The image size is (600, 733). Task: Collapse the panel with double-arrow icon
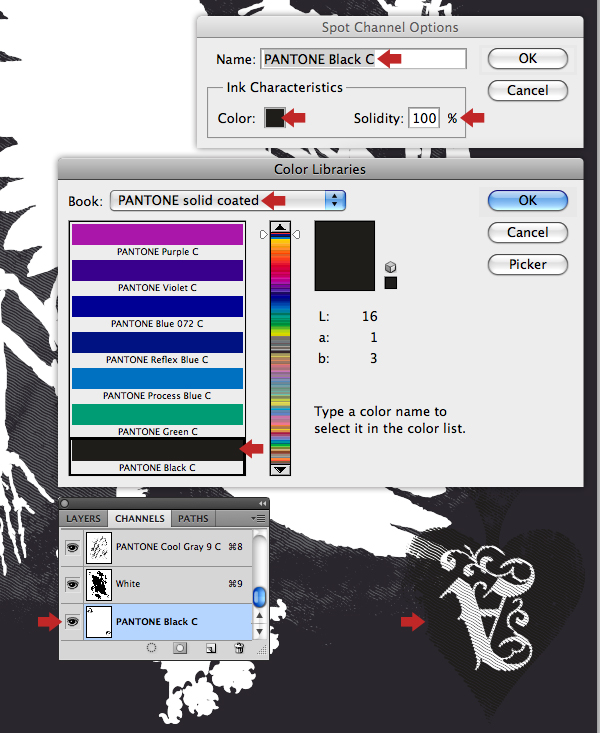tap(262, 503)
